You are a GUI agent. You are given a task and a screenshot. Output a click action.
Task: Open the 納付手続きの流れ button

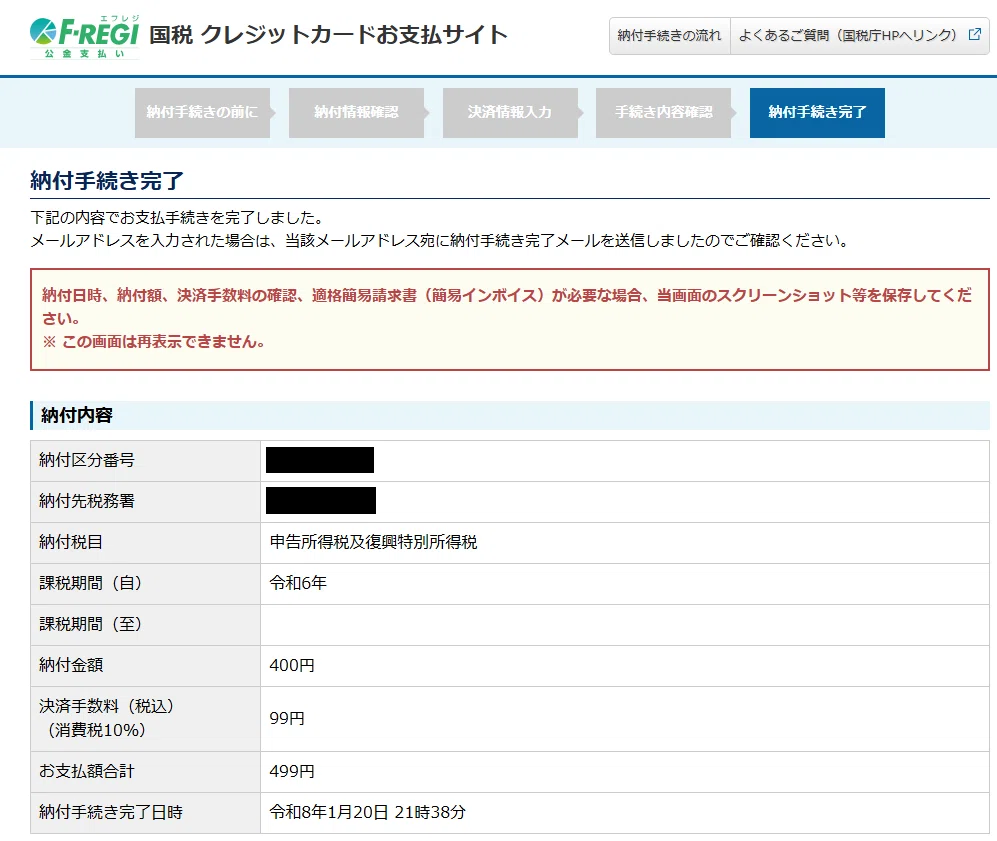(x=670, y=36)
